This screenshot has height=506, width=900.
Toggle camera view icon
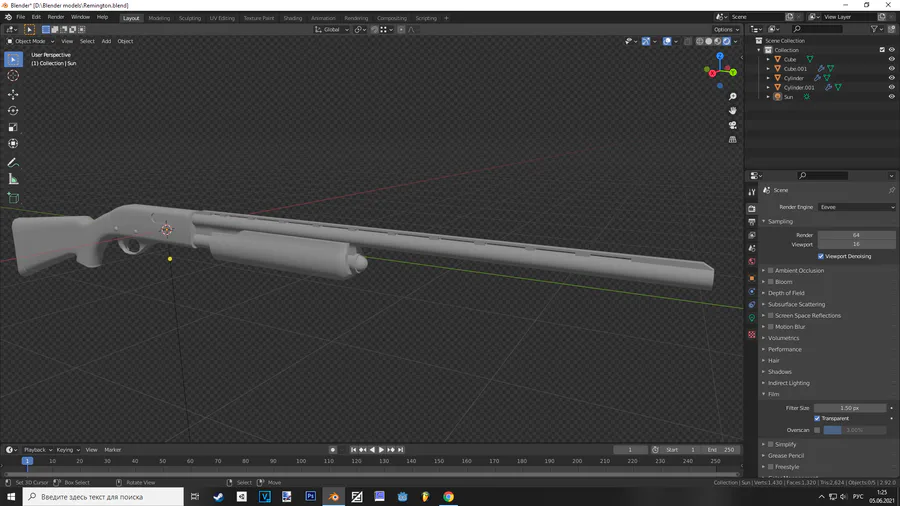pos(732,125)
